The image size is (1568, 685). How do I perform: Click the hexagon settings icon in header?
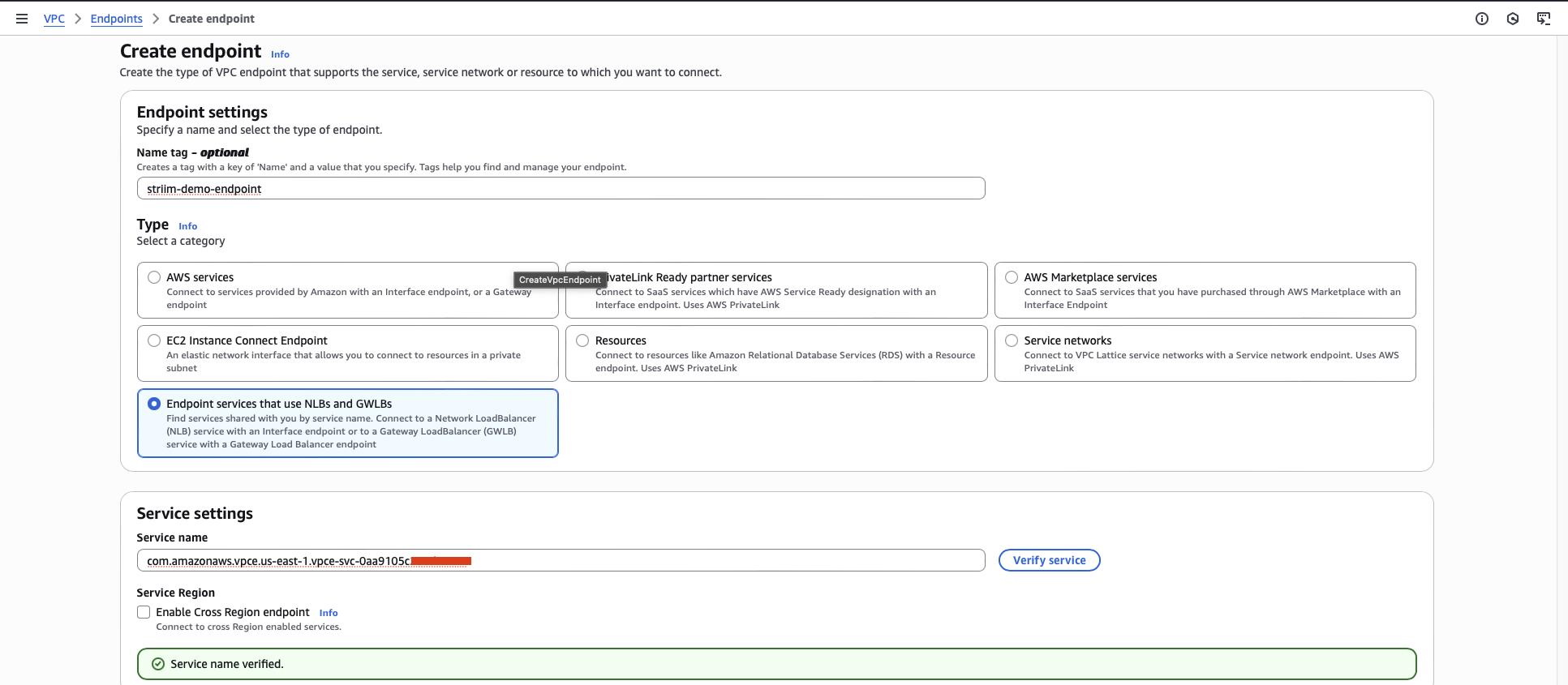1512,19
